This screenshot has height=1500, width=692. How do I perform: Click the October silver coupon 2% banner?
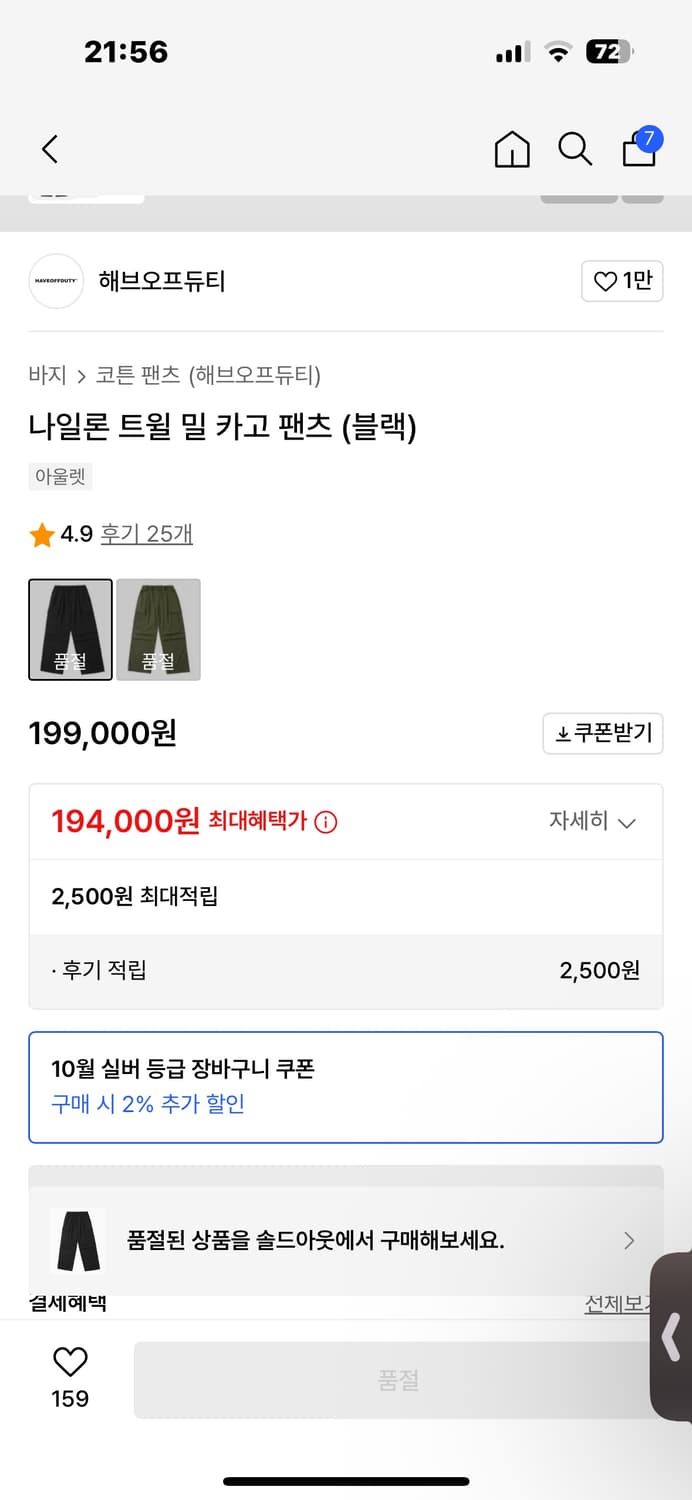345,1085
